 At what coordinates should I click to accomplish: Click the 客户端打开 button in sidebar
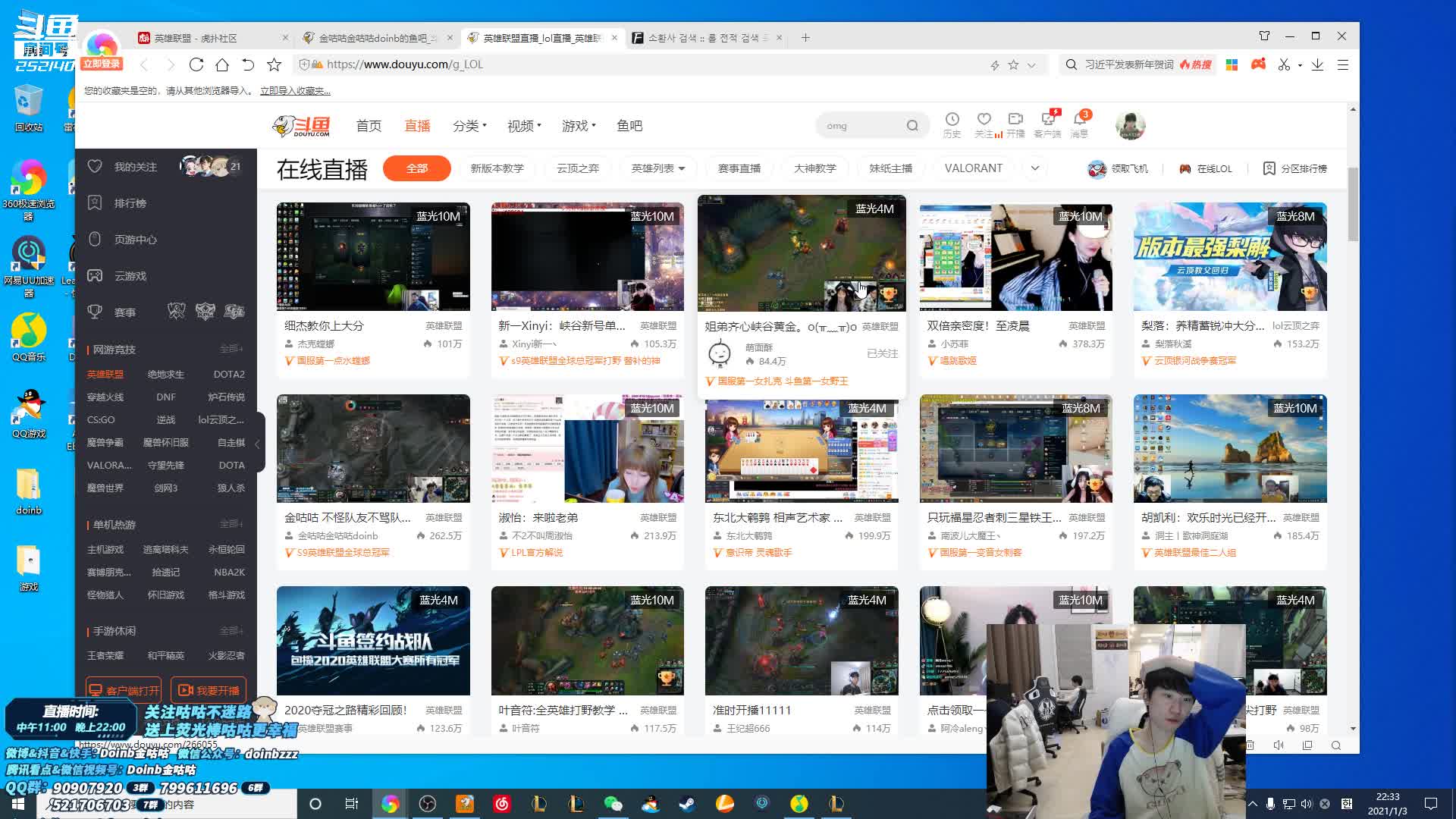coord(124,690)
